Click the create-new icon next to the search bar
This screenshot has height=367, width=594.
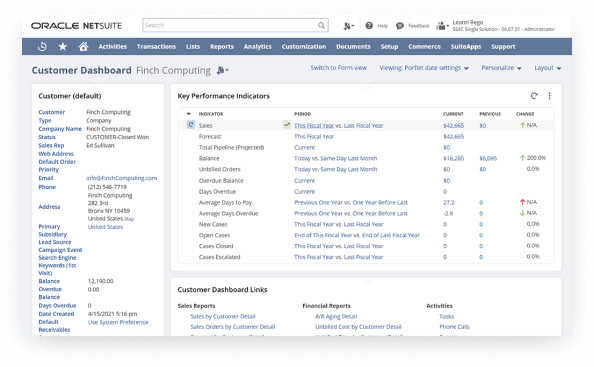pyautogui.click(x=349, y=26)
